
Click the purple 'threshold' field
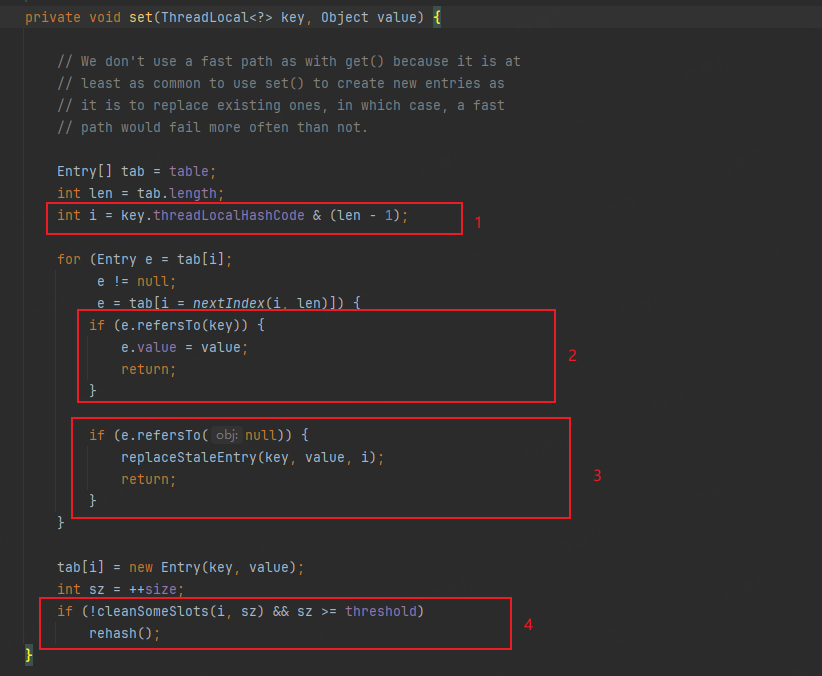381,611
